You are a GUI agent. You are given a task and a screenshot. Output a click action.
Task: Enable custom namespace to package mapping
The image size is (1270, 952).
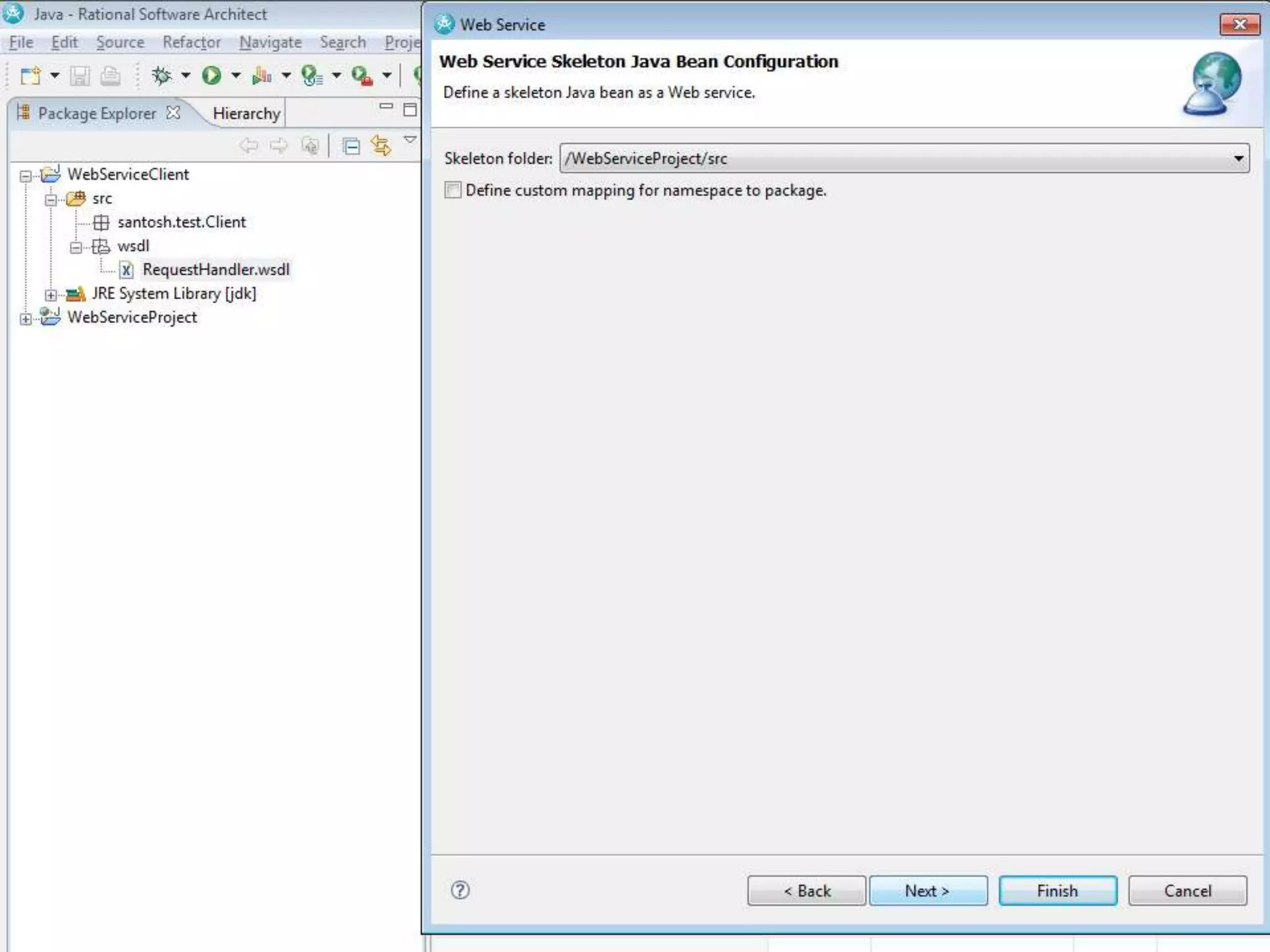[453, 190]
